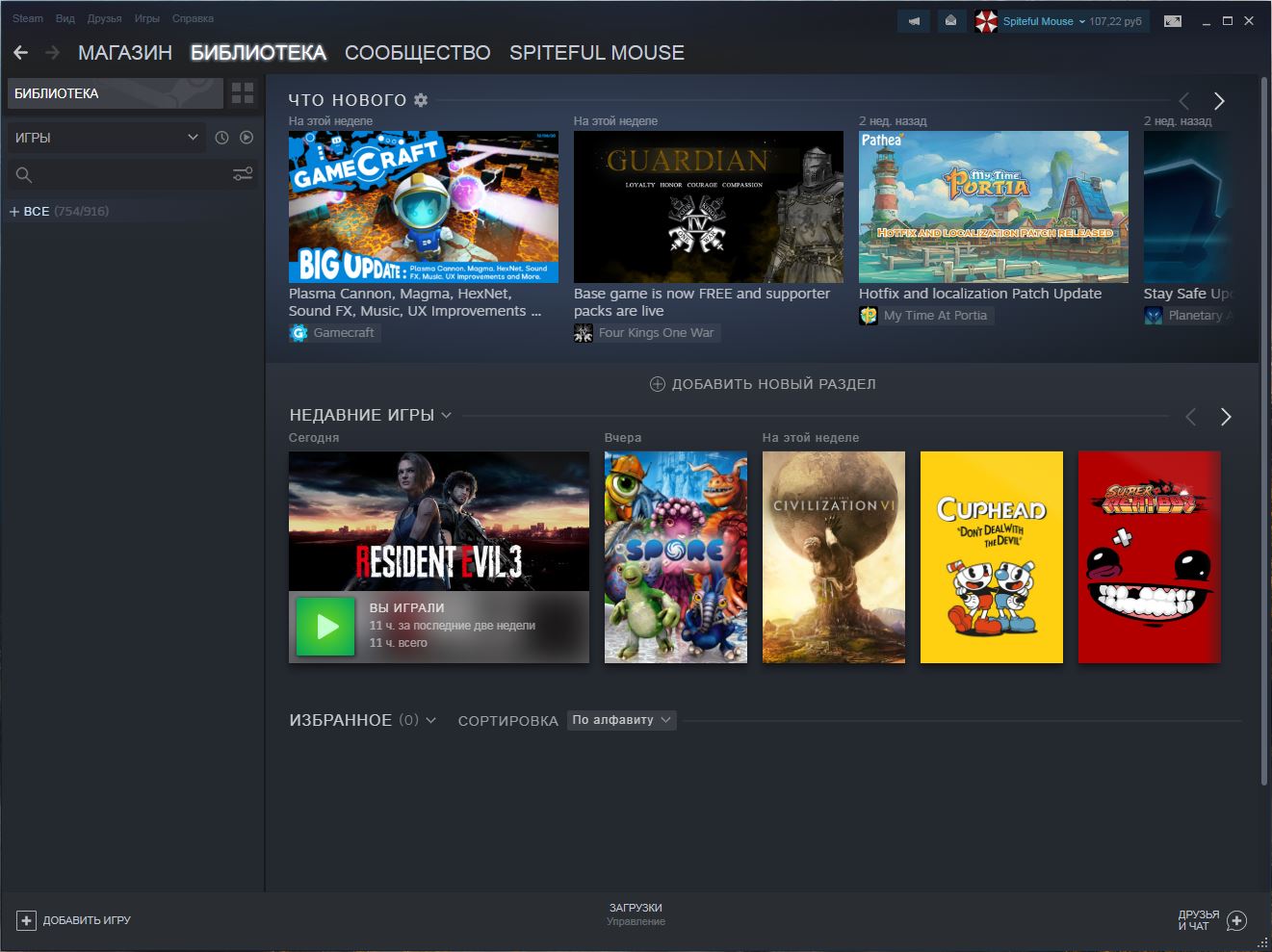Click the magnifier search icon
Image resolution: width=1272 pixels, height=952 pixels.
[24, 175]
